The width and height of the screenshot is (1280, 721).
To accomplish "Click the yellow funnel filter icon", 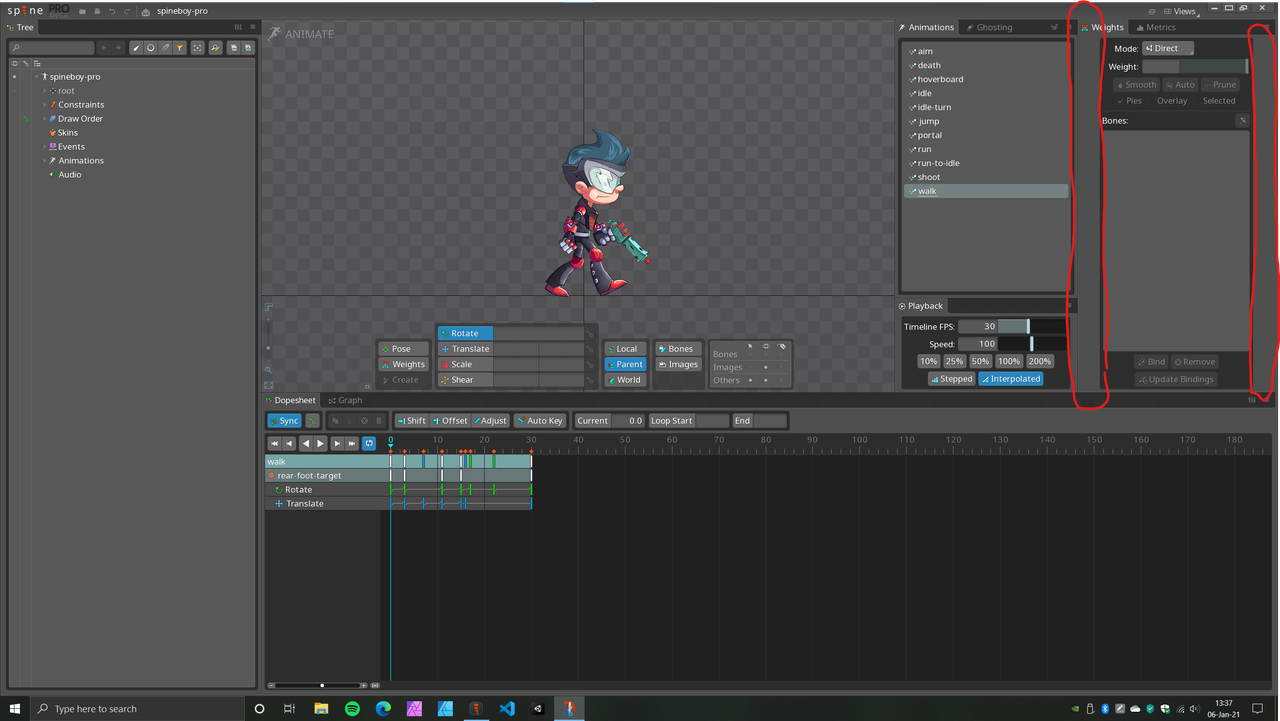I will 180,48.
